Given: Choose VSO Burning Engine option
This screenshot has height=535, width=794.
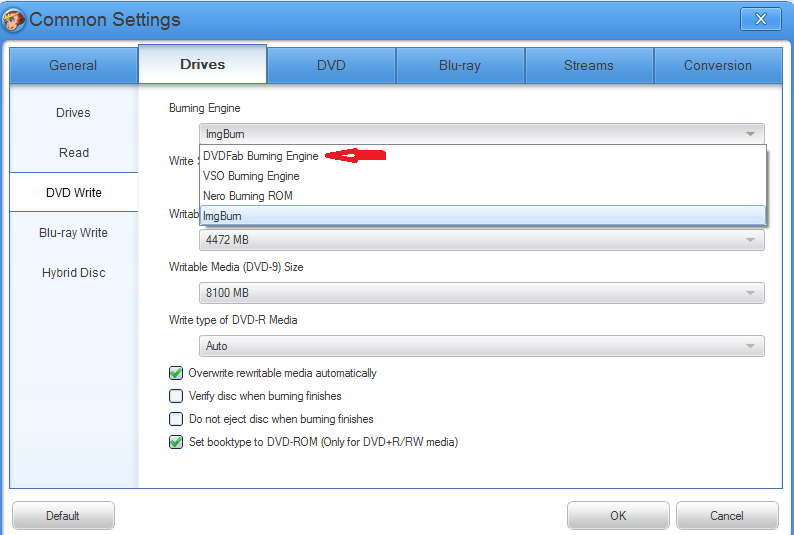Looking at the screenshot, I should [x=483, y=176].
